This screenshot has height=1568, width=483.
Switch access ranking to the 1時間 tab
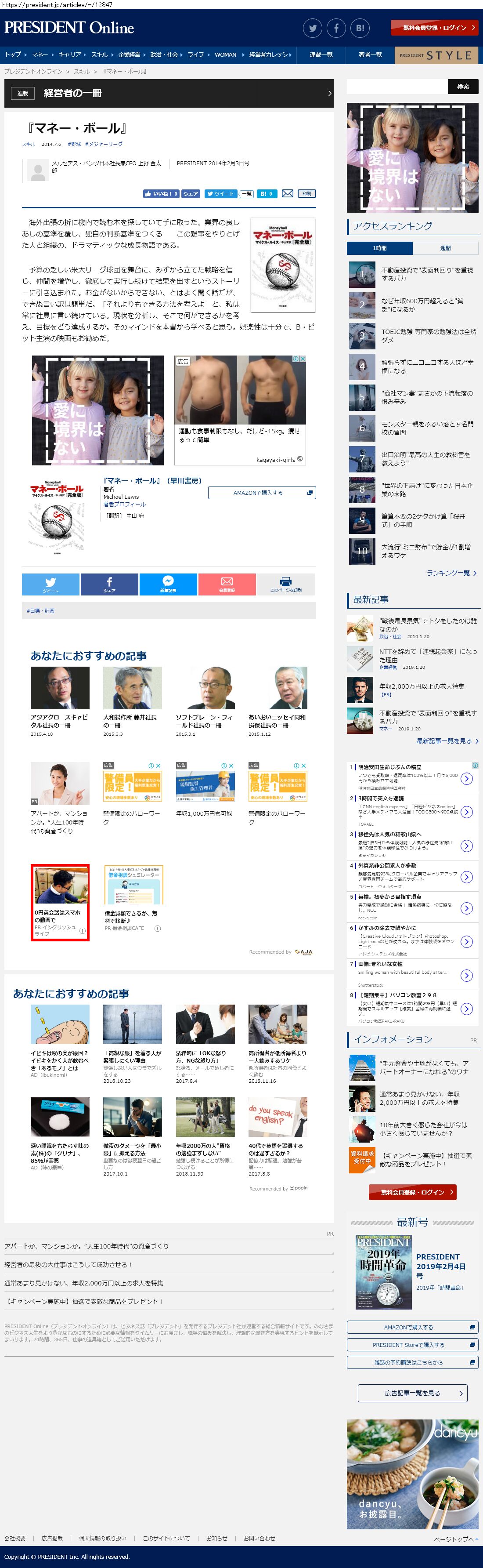point(379,248)
